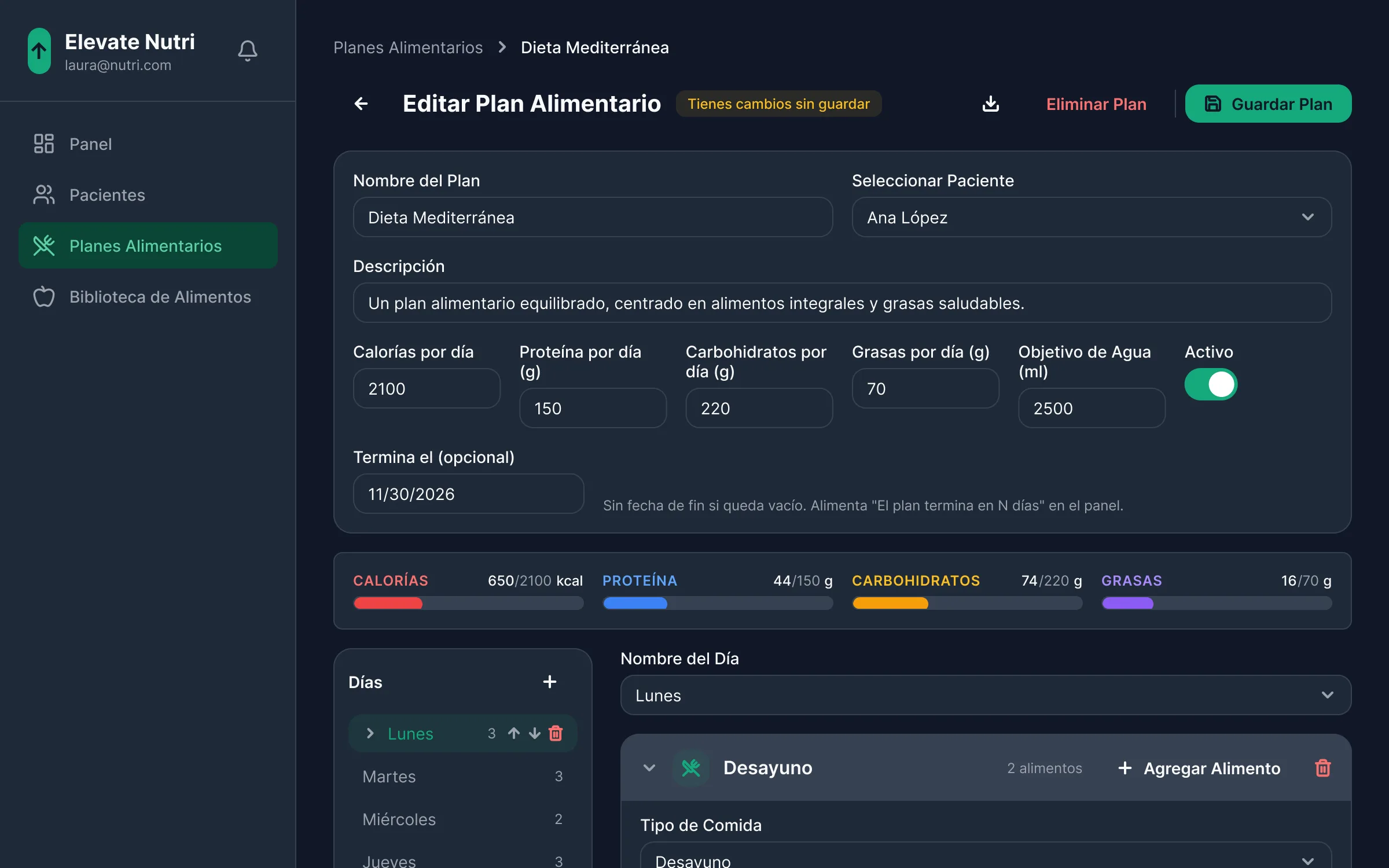The image size is (1389, 868).
Task: Click the Guardar Plan button
Action: click(x=1268, y=104)
